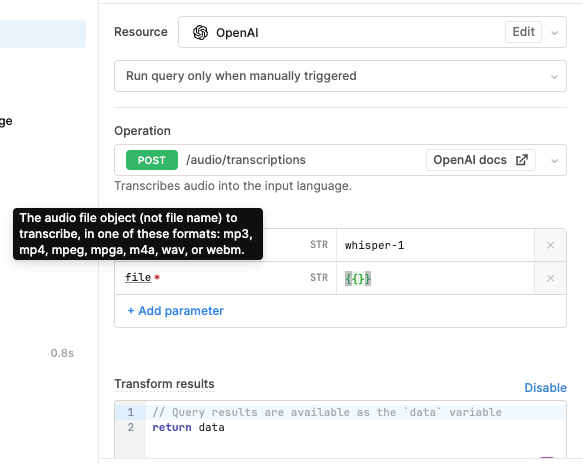Image resolution: width=583 pixels, height=464 pixels.
Task: Click the STR type label in file row
Action: (x=319, y=278)
